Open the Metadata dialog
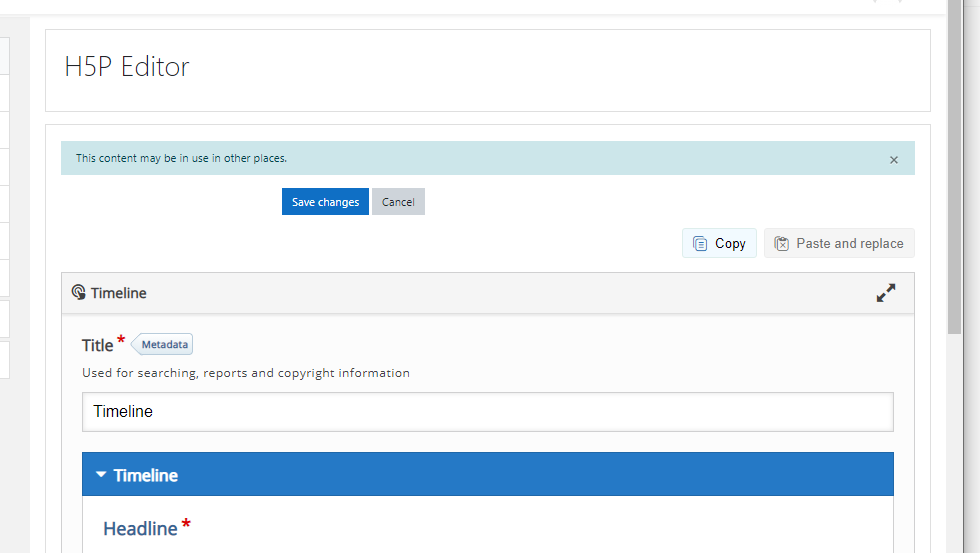This screenshot has width=980, height=553. coord(162,344)
